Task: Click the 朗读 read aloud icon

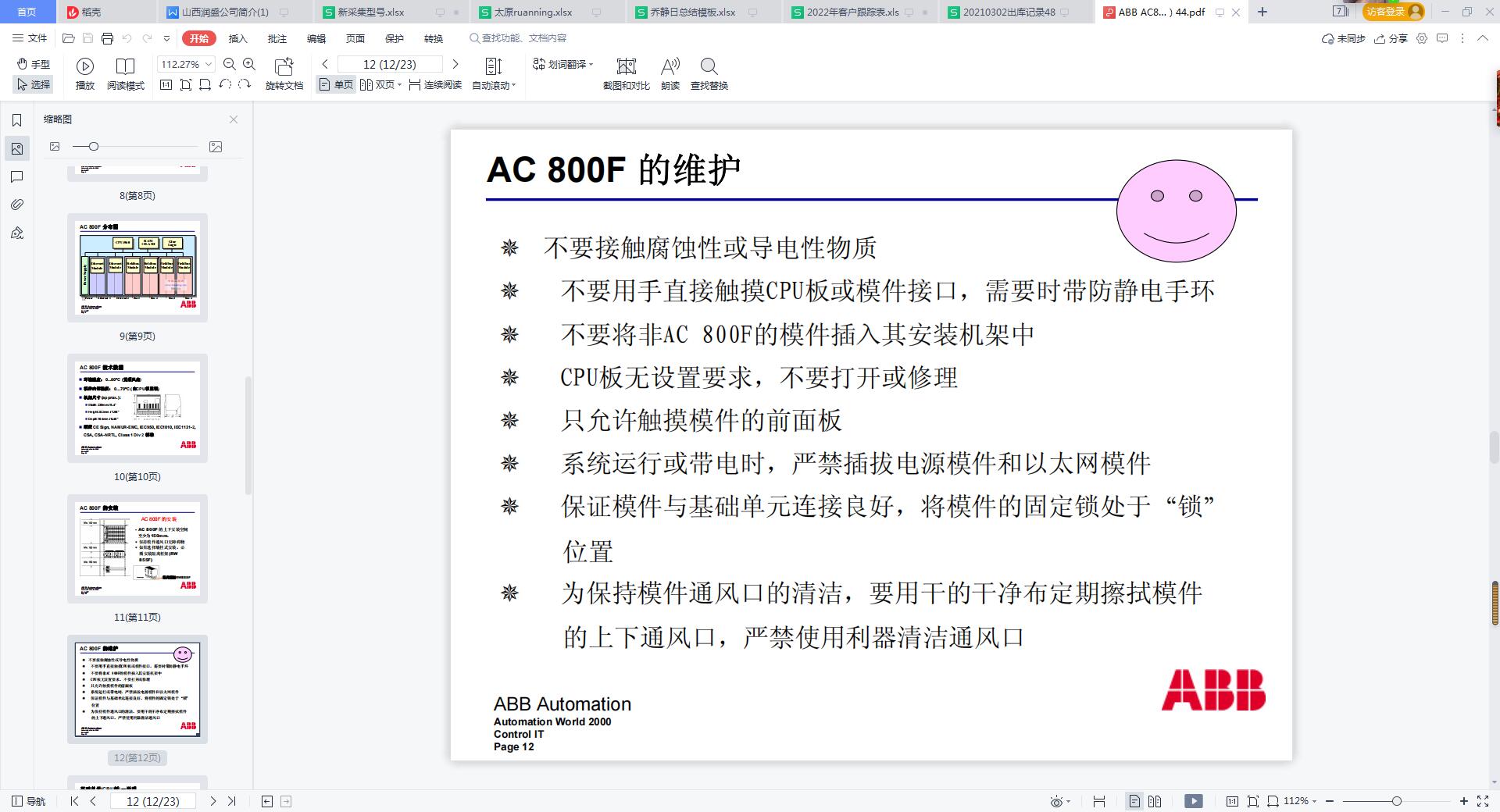Action: pyautogui.click(x=670, y=74)
